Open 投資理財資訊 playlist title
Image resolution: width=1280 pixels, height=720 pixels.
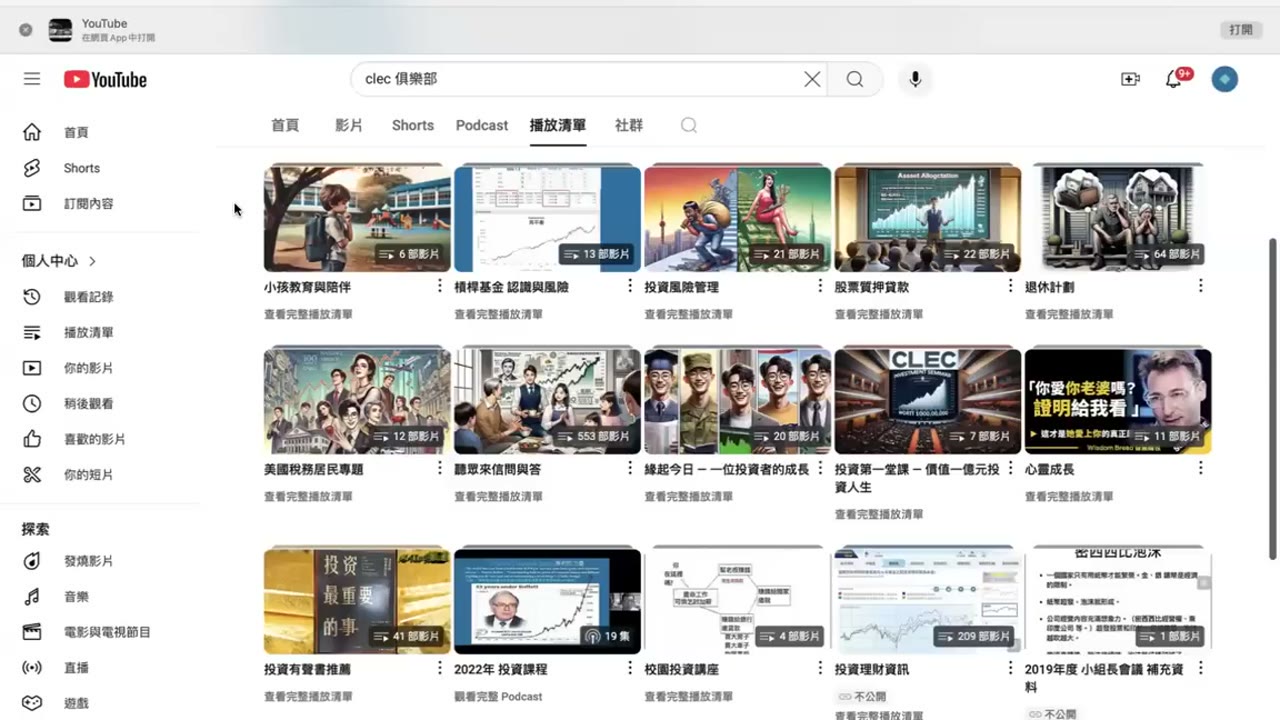tap(872, 669)
